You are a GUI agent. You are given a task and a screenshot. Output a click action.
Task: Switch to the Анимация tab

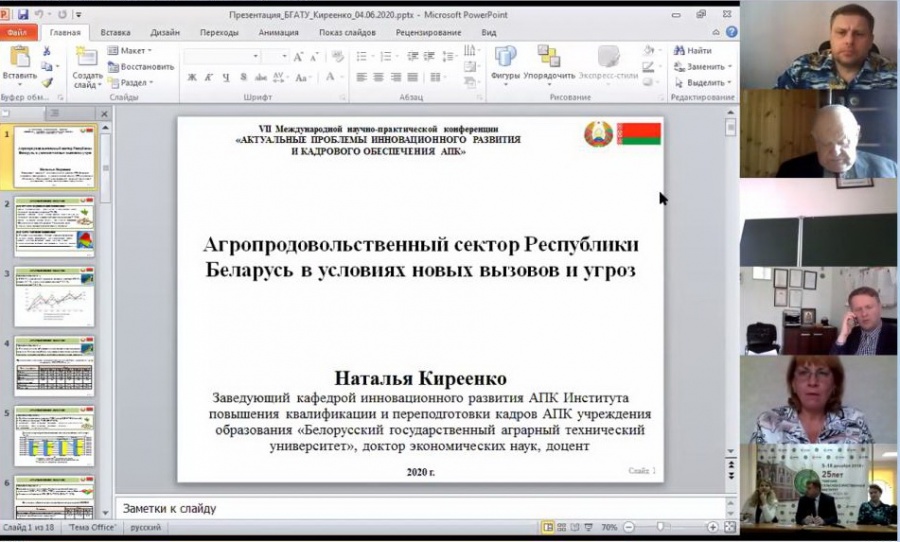click(x=278, y=32)
